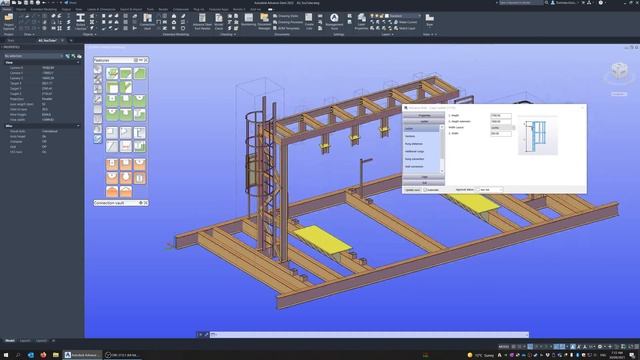
Task: Switch to the Objects ribbon tab
Action: [x=20, y=9]
